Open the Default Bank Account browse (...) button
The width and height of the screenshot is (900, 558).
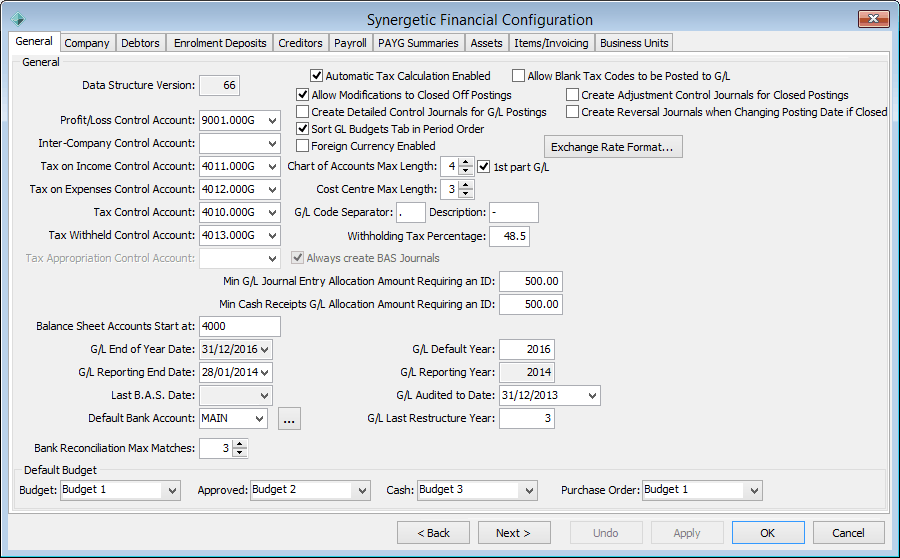(289, 418)
